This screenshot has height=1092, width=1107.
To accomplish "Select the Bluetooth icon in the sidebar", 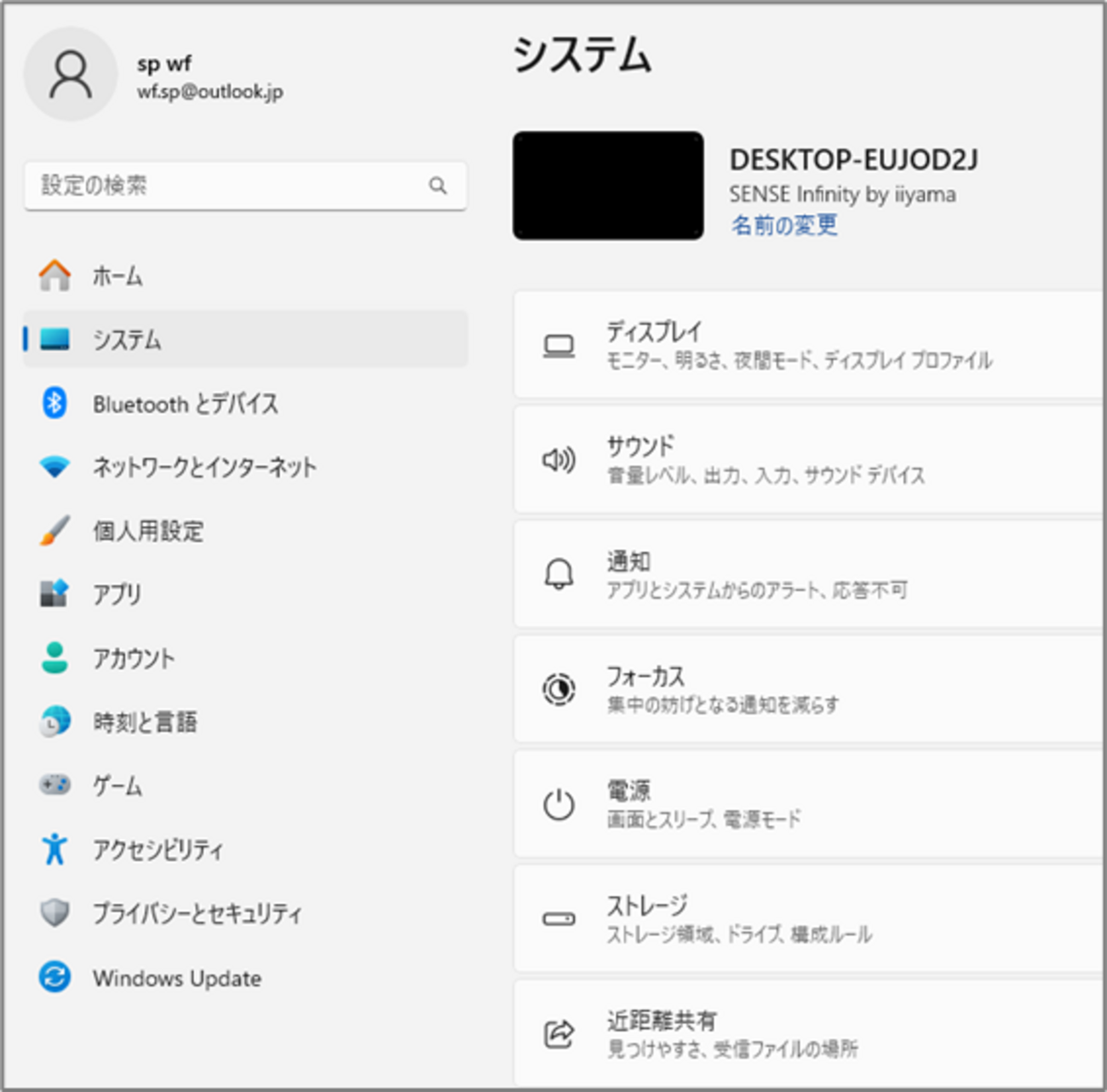I will pos(54,404).
